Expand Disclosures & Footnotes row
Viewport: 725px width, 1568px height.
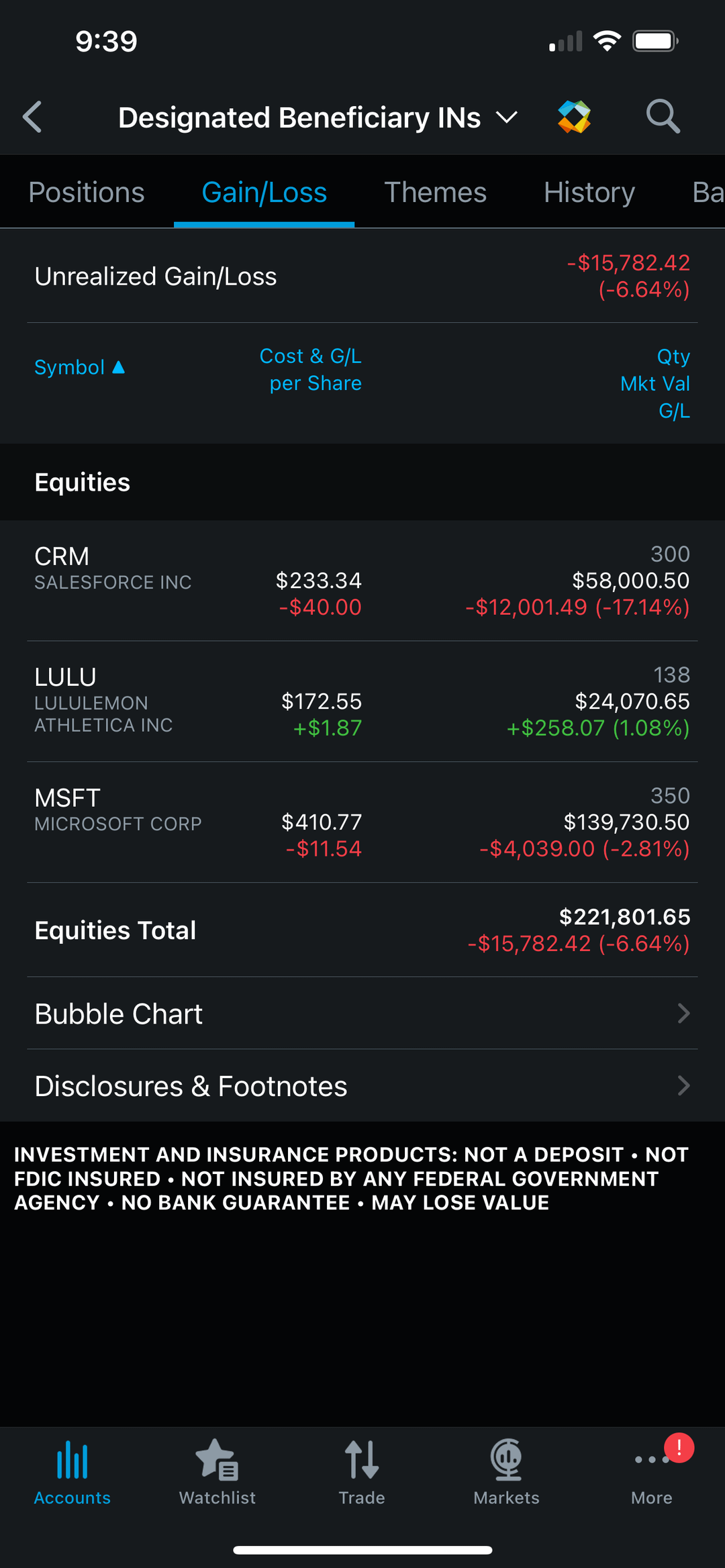click(x=362, y=1086)
